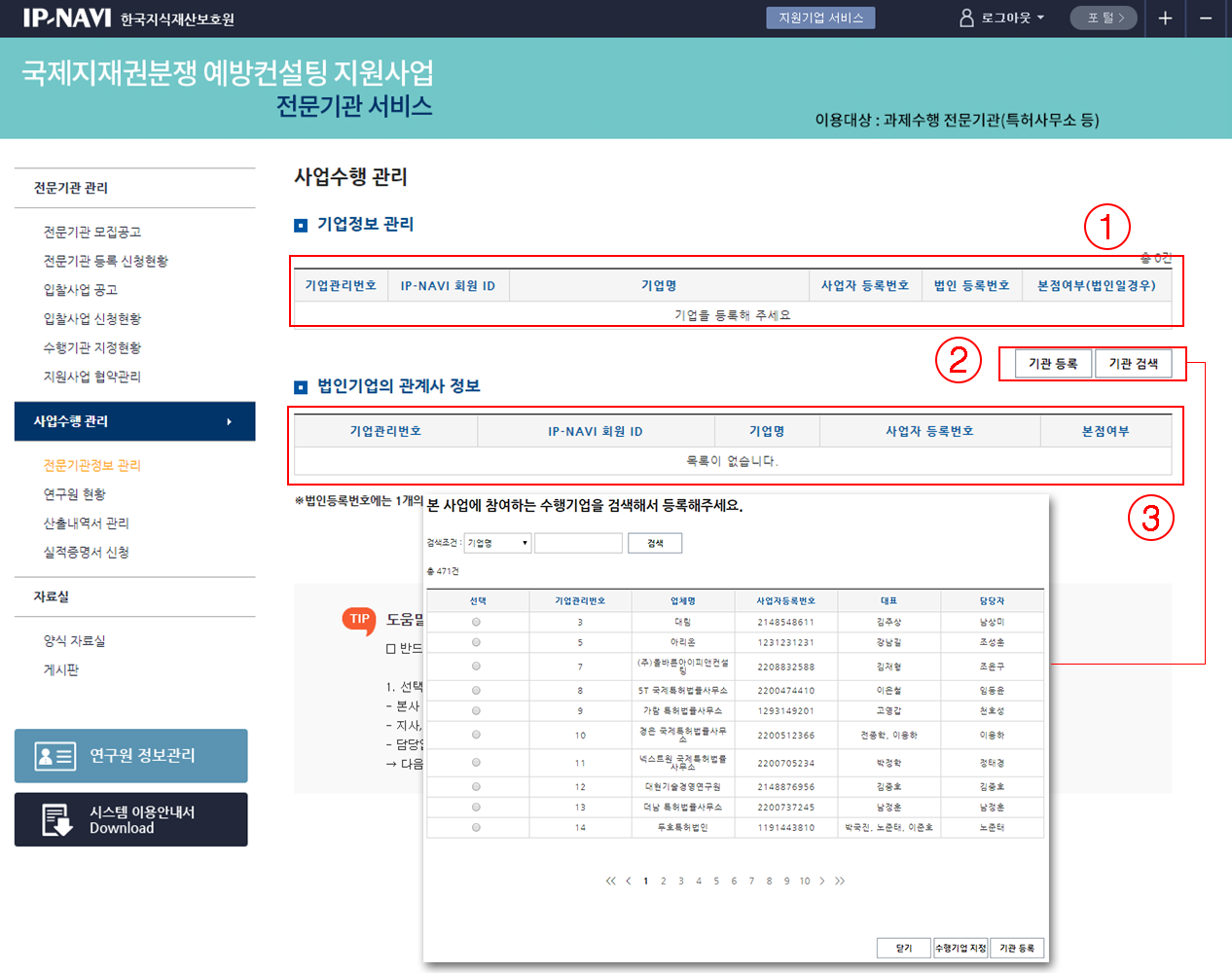Select radio button for 대림 row
Screen dimensions: 1232x973
(x=476, y=622)
